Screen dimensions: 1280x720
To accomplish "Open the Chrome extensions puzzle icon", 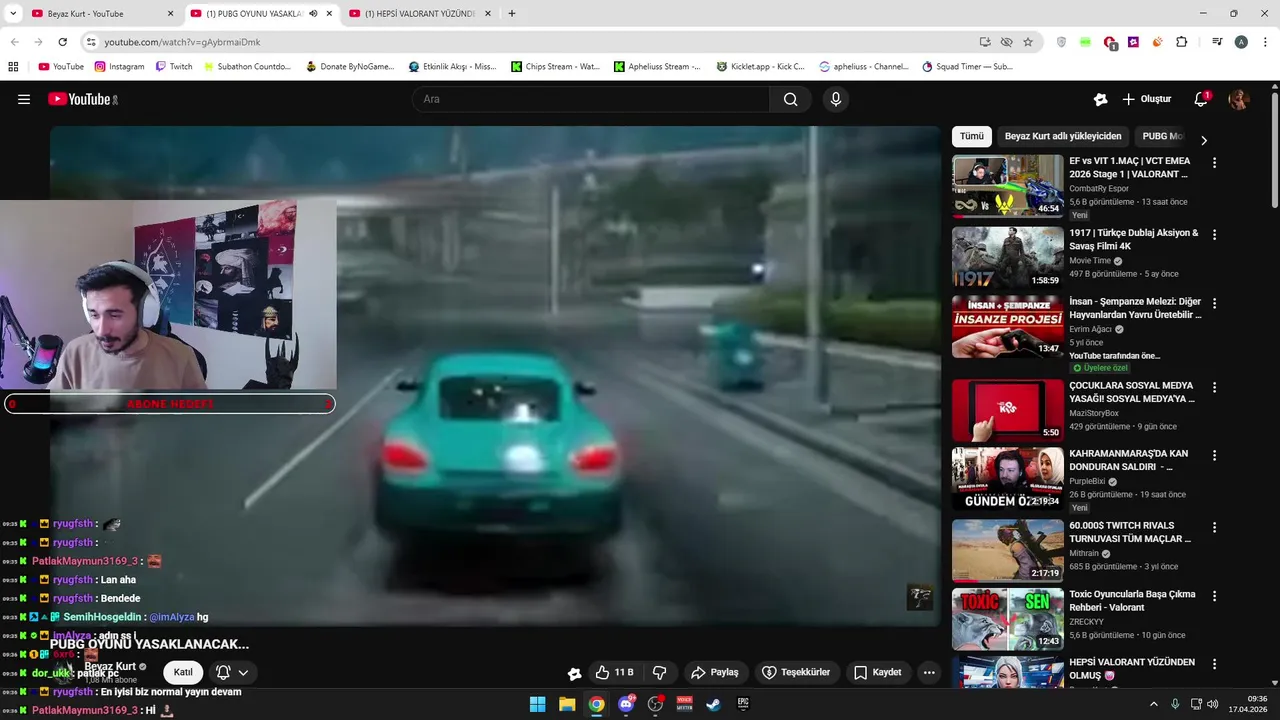I will [x=1181, y=42].
